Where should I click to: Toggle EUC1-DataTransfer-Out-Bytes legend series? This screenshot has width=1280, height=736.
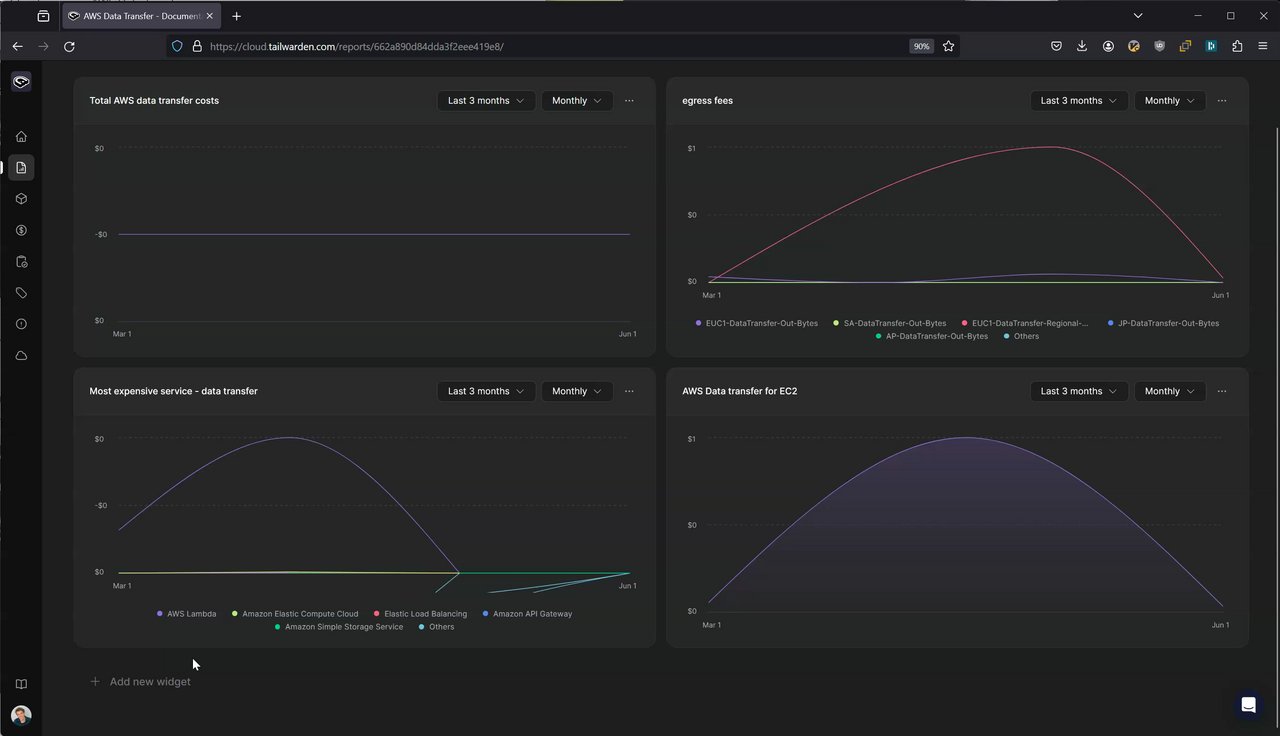pos(757,323)
